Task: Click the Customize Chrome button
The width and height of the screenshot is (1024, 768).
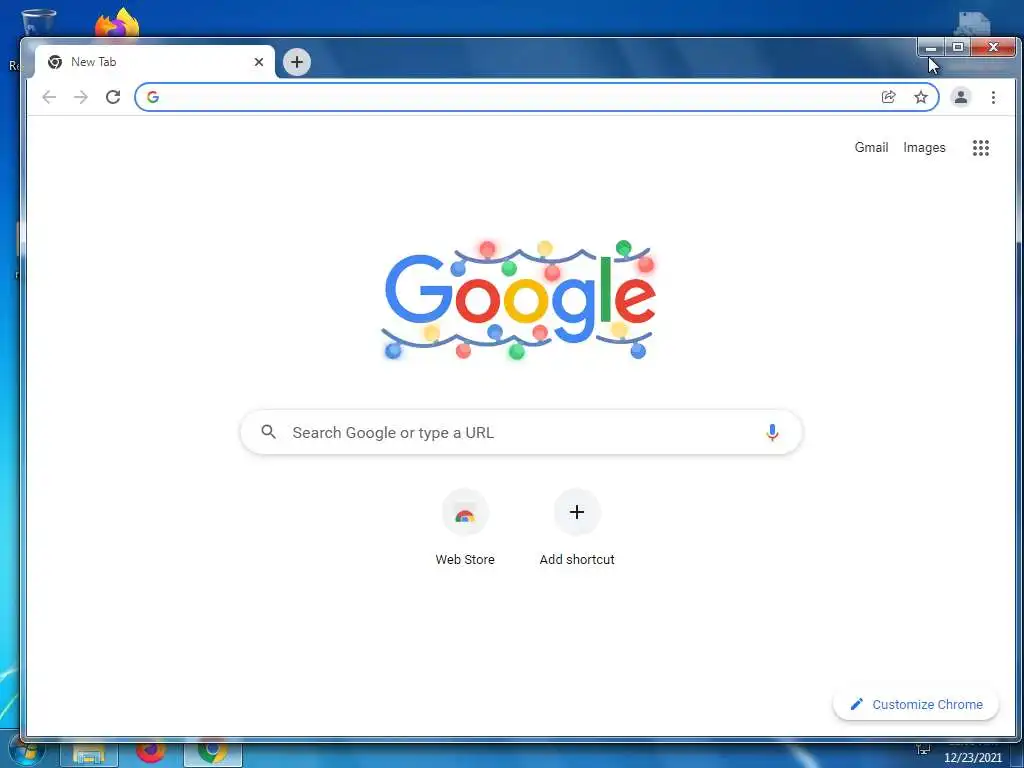Action: (x=916, y=705)
